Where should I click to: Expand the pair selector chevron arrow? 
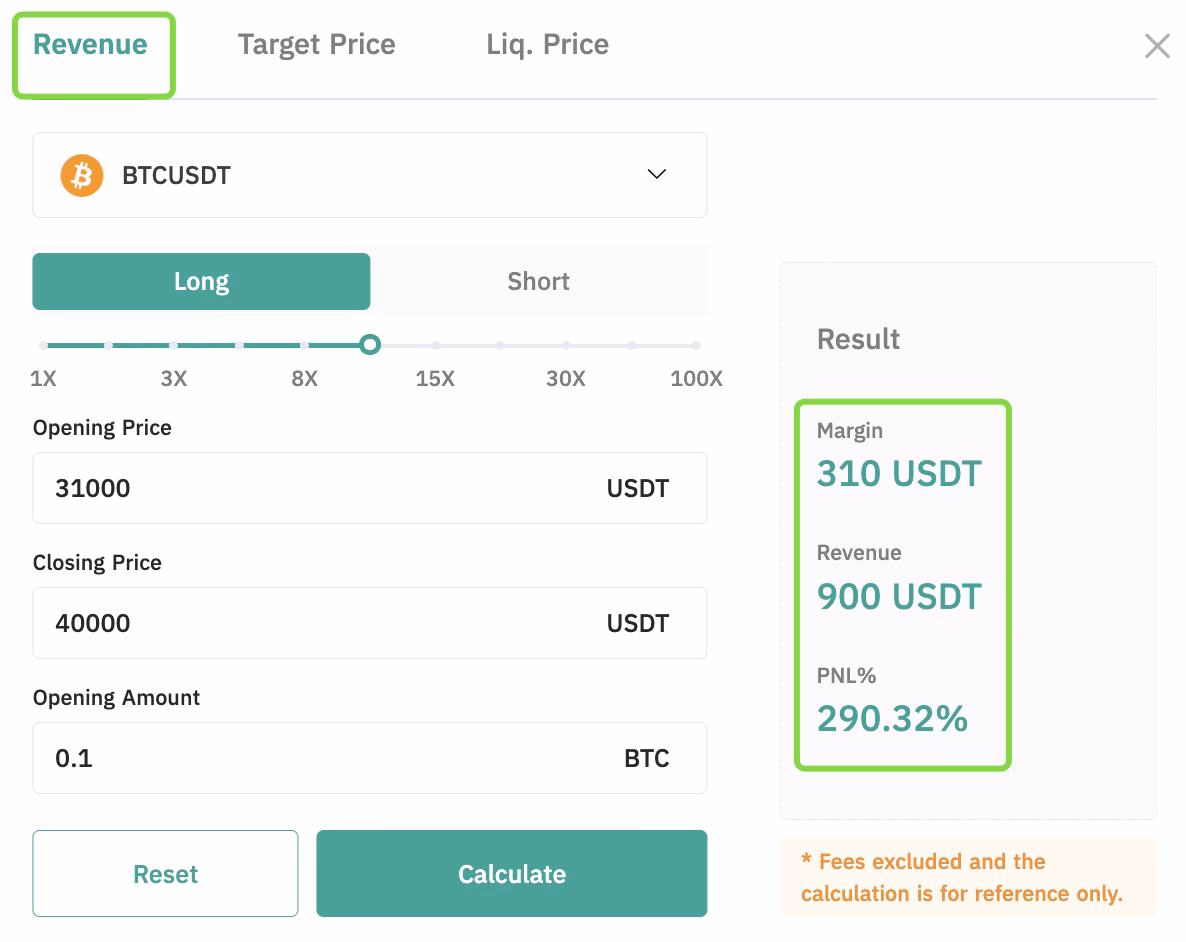coord(657,174)
